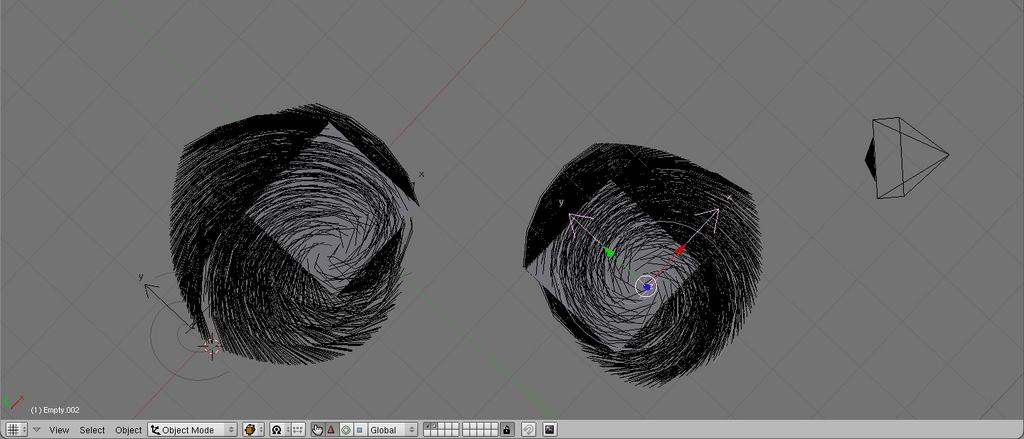Screen dimensions: 1024x439
Task: Click the blue manipulator center circle
Action: [647, 286]
